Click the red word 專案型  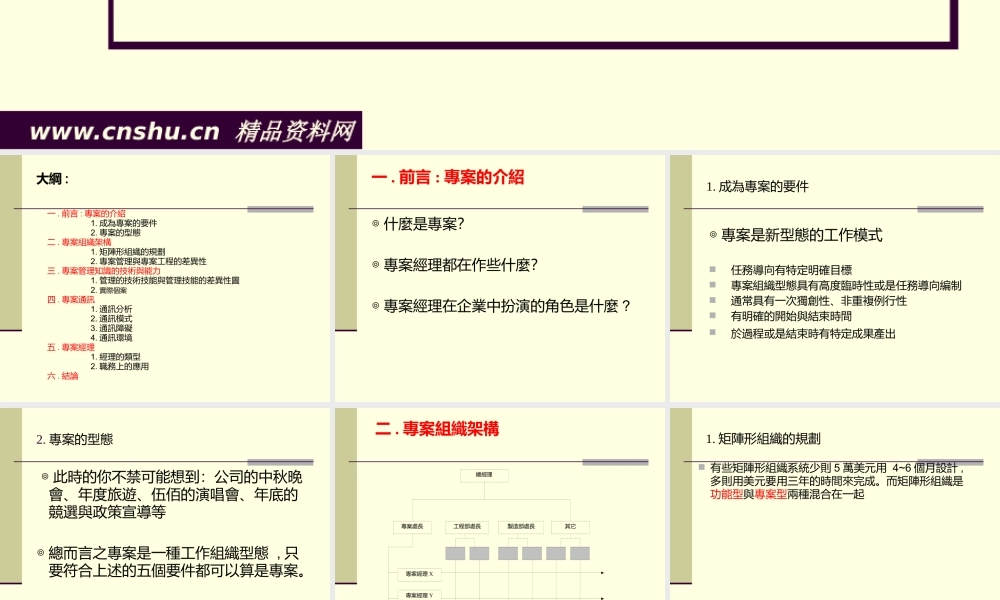pos(770,494)
